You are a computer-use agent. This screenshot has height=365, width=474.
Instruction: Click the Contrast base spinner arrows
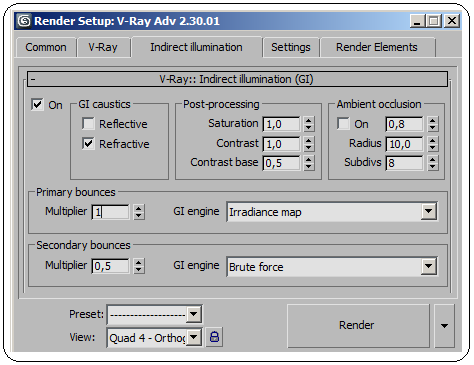(x=309, y=163)
